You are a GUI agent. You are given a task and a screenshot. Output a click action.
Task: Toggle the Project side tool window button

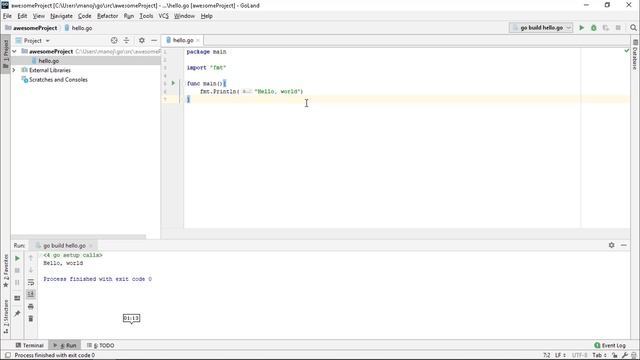point(6,54)
